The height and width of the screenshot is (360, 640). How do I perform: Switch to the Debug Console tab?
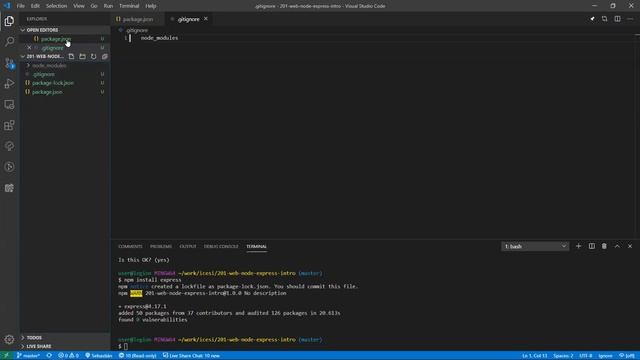click(221, 246)
